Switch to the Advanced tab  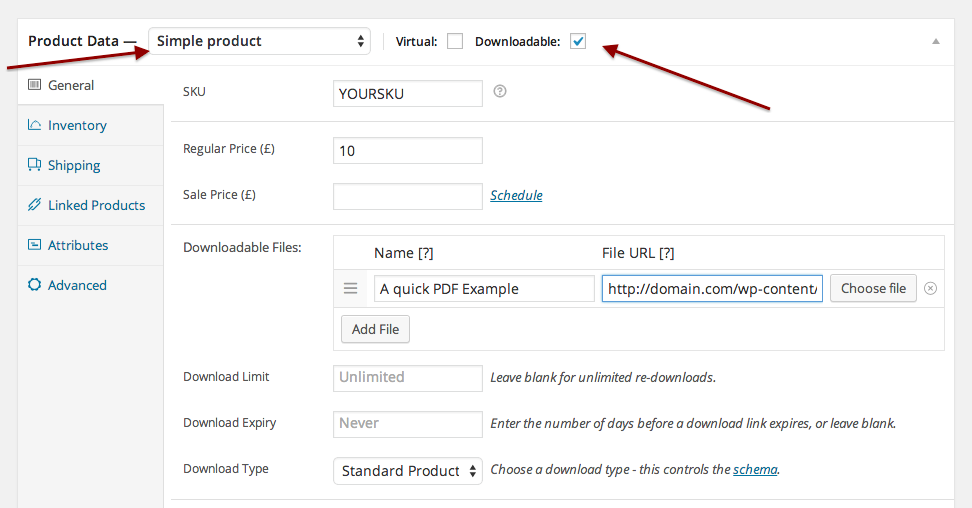91,285
